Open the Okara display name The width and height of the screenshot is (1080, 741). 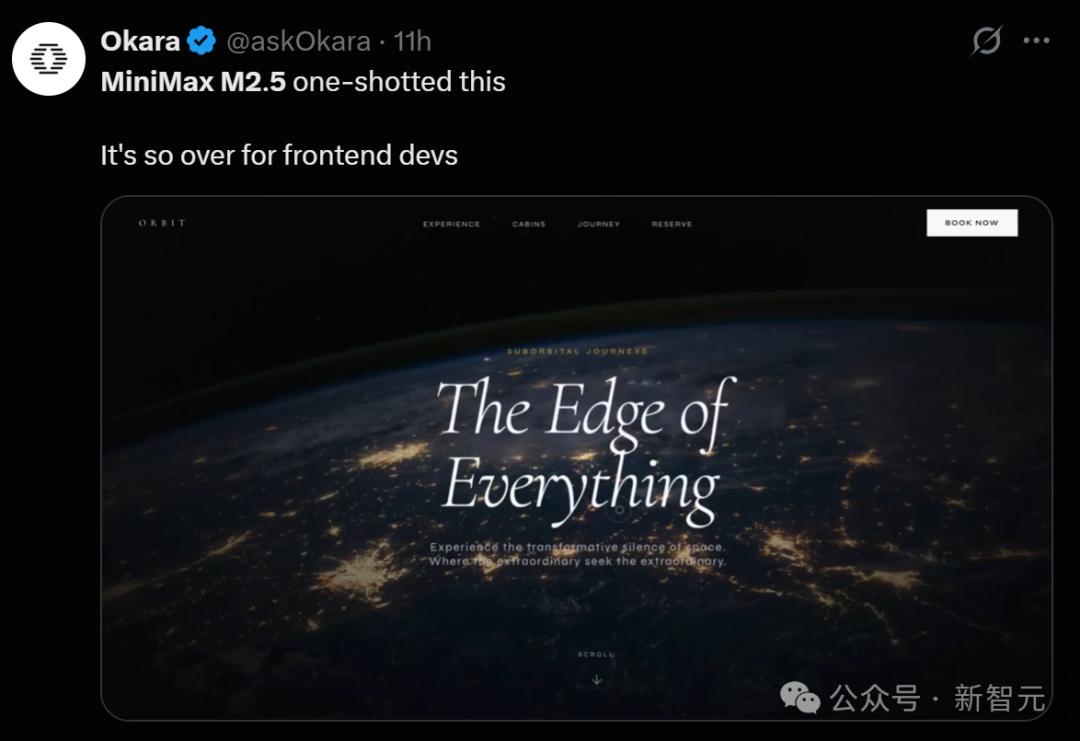pyautogui.click(x=140, y=42)
